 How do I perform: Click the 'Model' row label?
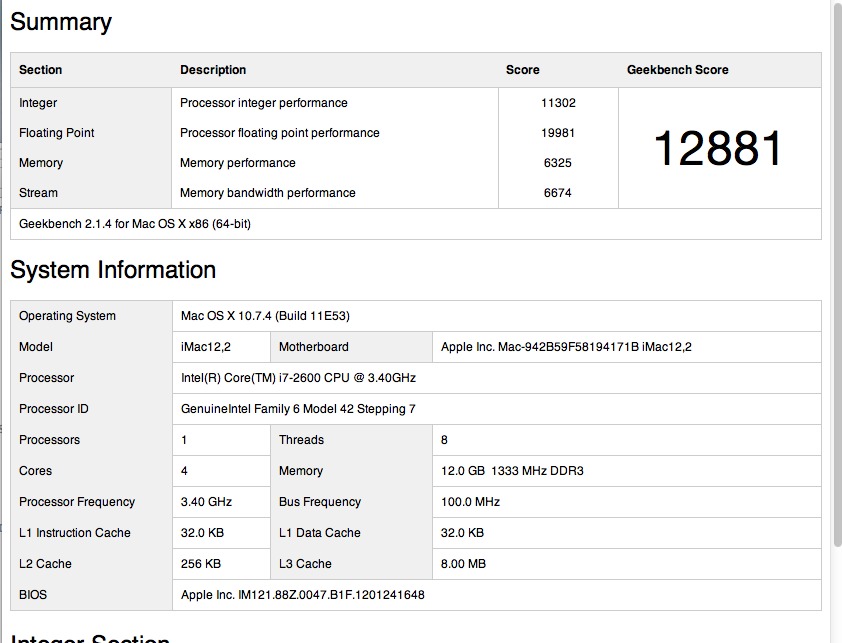(35, 347)
